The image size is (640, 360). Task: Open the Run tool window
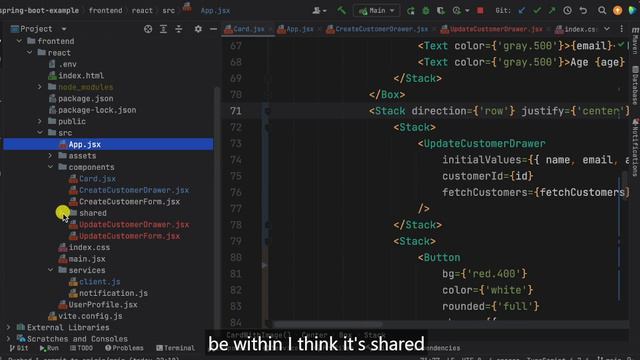point(49,348)
